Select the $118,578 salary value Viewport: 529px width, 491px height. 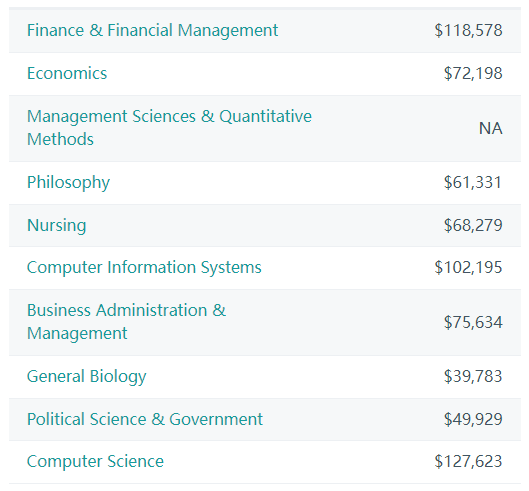(468, 30)
